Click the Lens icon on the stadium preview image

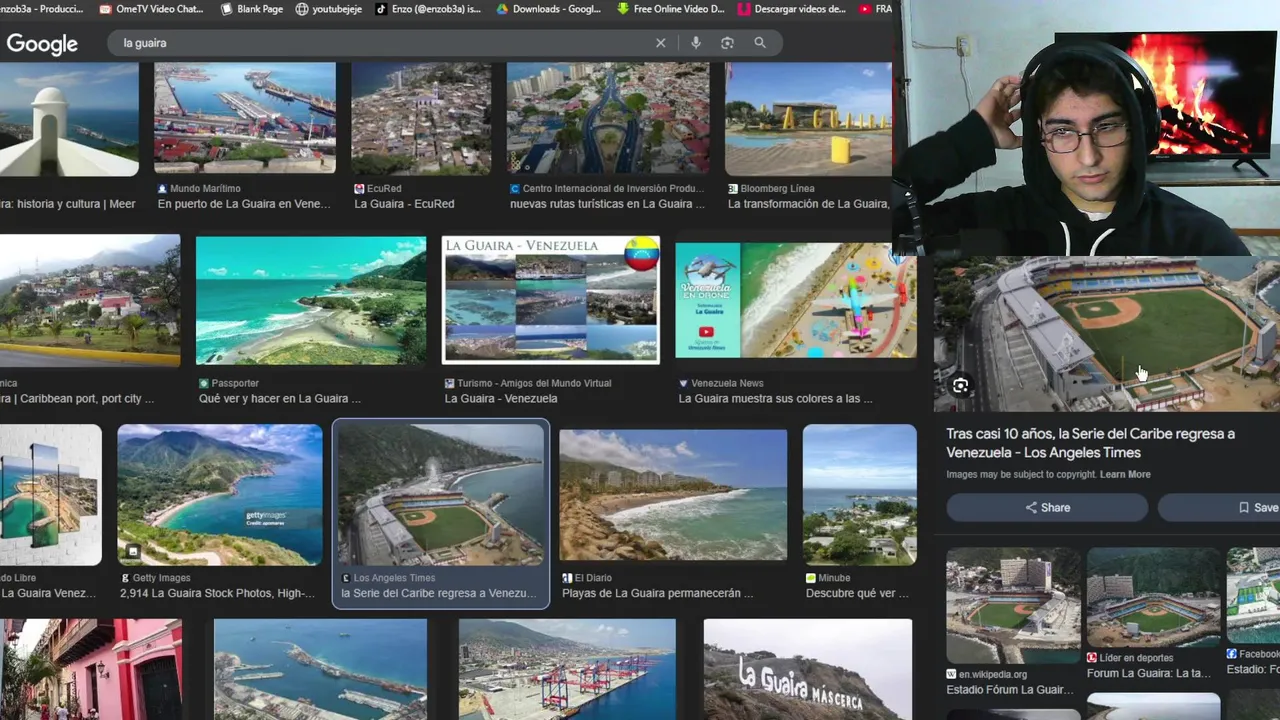(960, 385)
